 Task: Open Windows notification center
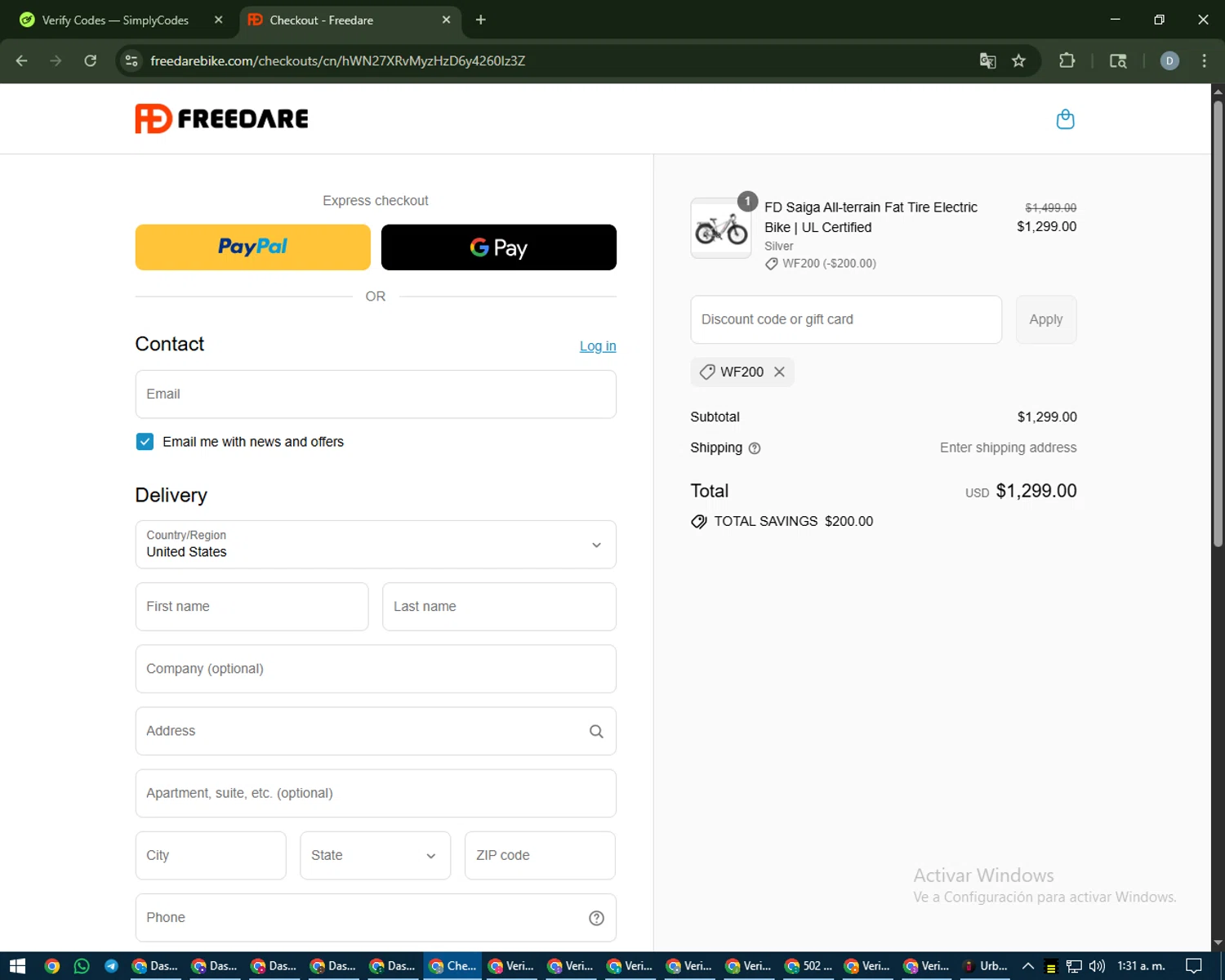tap(1194, 966)
